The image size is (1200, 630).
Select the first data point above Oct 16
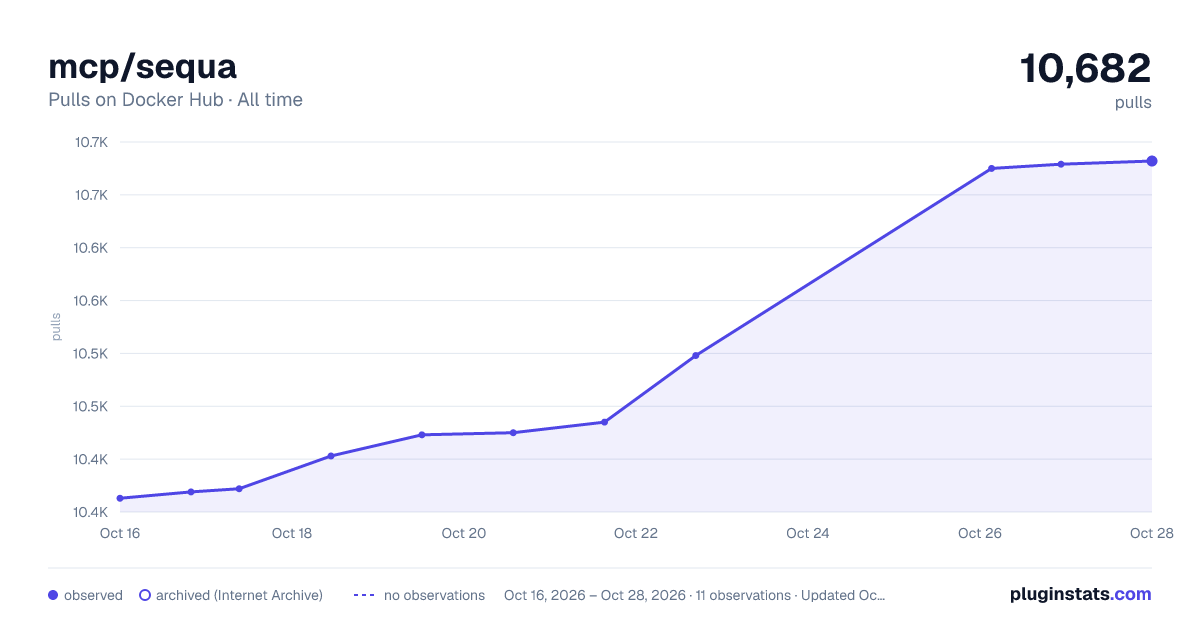[x=120, y=498]
